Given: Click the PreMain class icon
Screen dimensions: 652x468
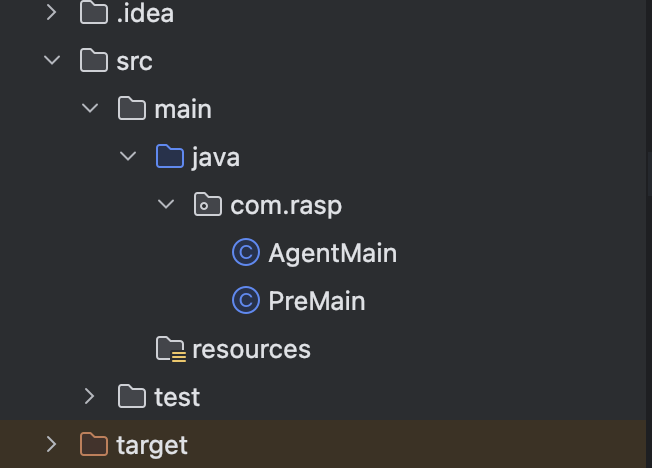Looking at the screenshot, I should tap(246, 300).
